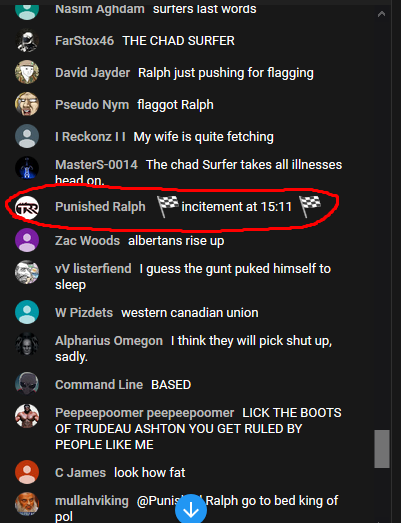Click the 'incitement at 15:11' message
The image size is (401, 523).
coord(237,207)
